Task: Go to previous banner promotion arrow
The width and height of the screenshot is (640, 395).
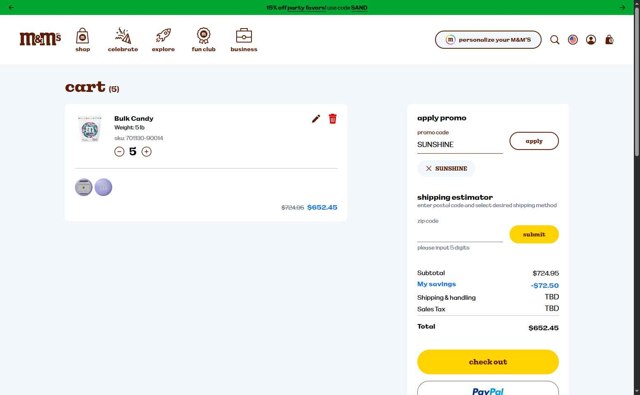Action: [x=11, y=7]
